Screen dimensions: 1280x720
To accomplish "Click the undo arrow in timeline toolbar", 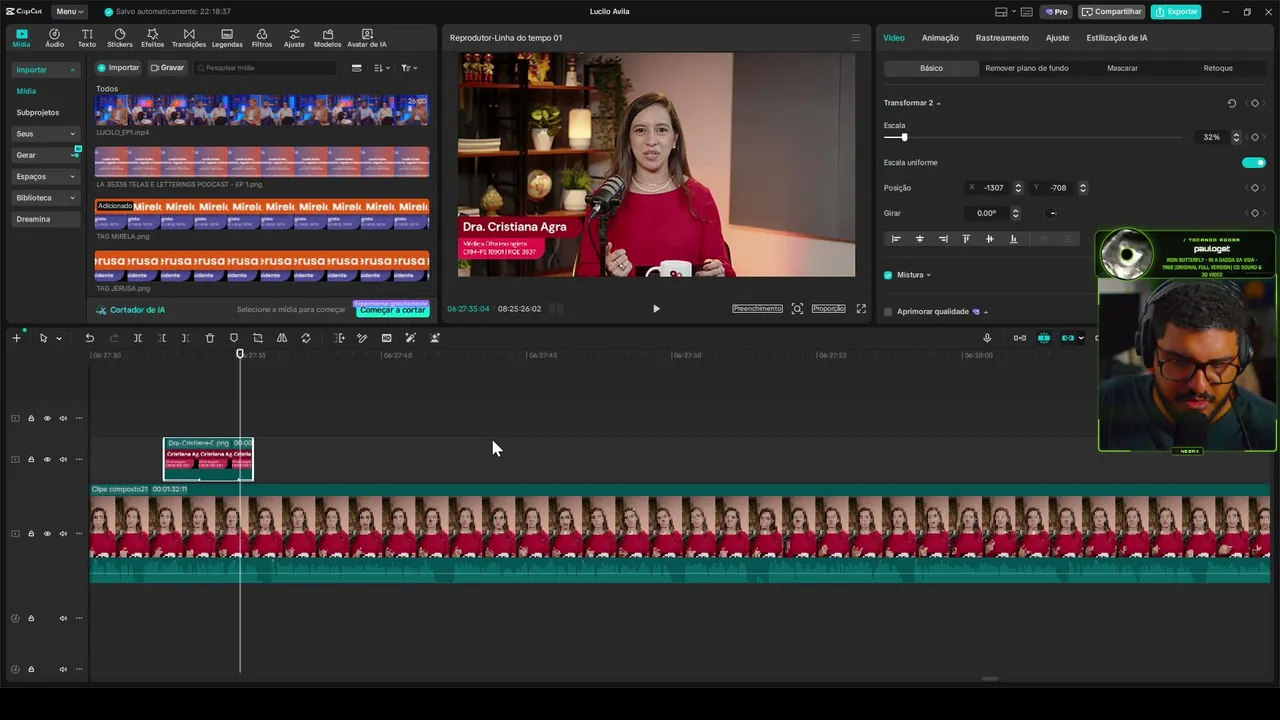I will pyautogui.click(x=89, y=338).
